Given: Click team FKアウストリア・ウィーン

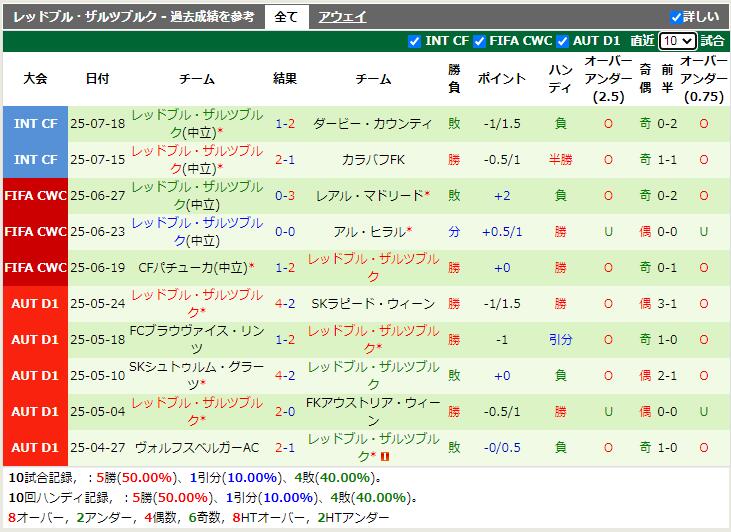Looking at the screenshot, I should point(373,411).
